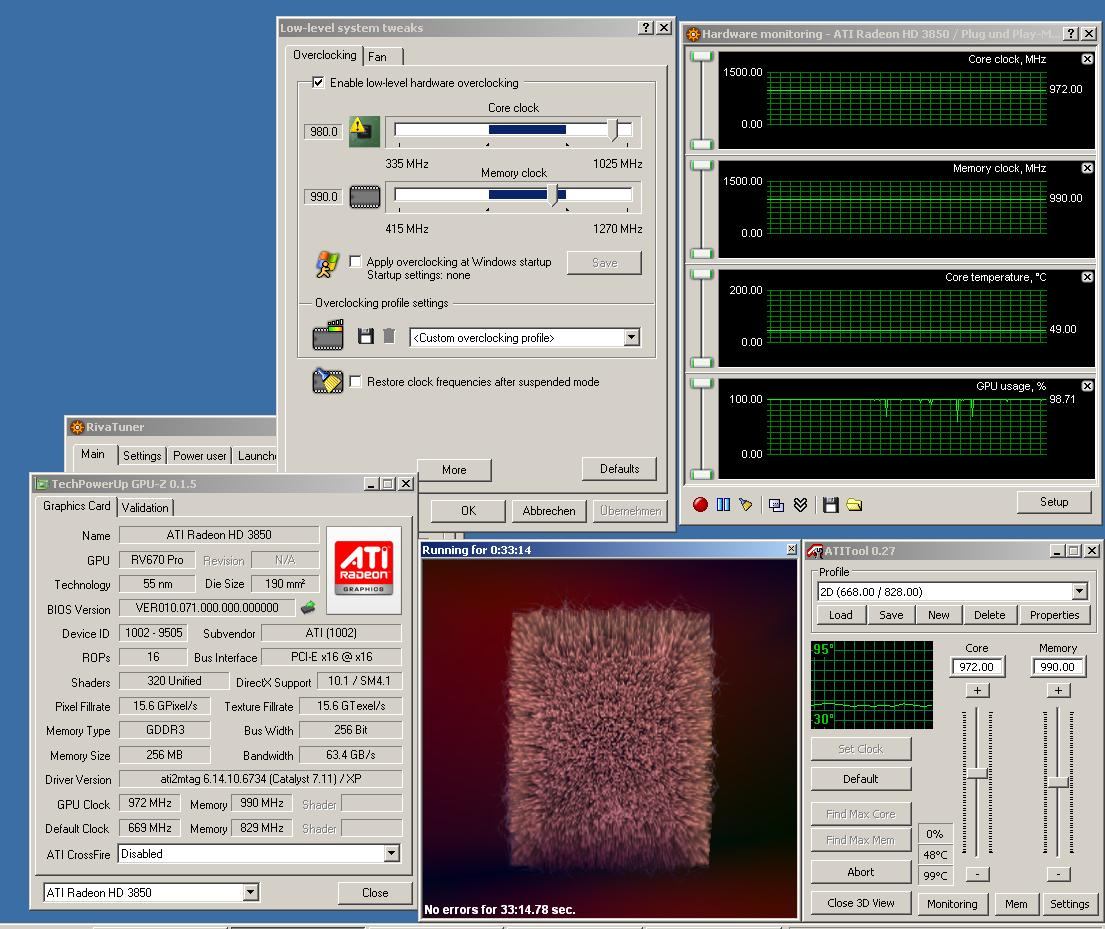Viewport: 1105px width, 929px height.
Task: Click Load profile in ATITool
Action: point(840,615)
